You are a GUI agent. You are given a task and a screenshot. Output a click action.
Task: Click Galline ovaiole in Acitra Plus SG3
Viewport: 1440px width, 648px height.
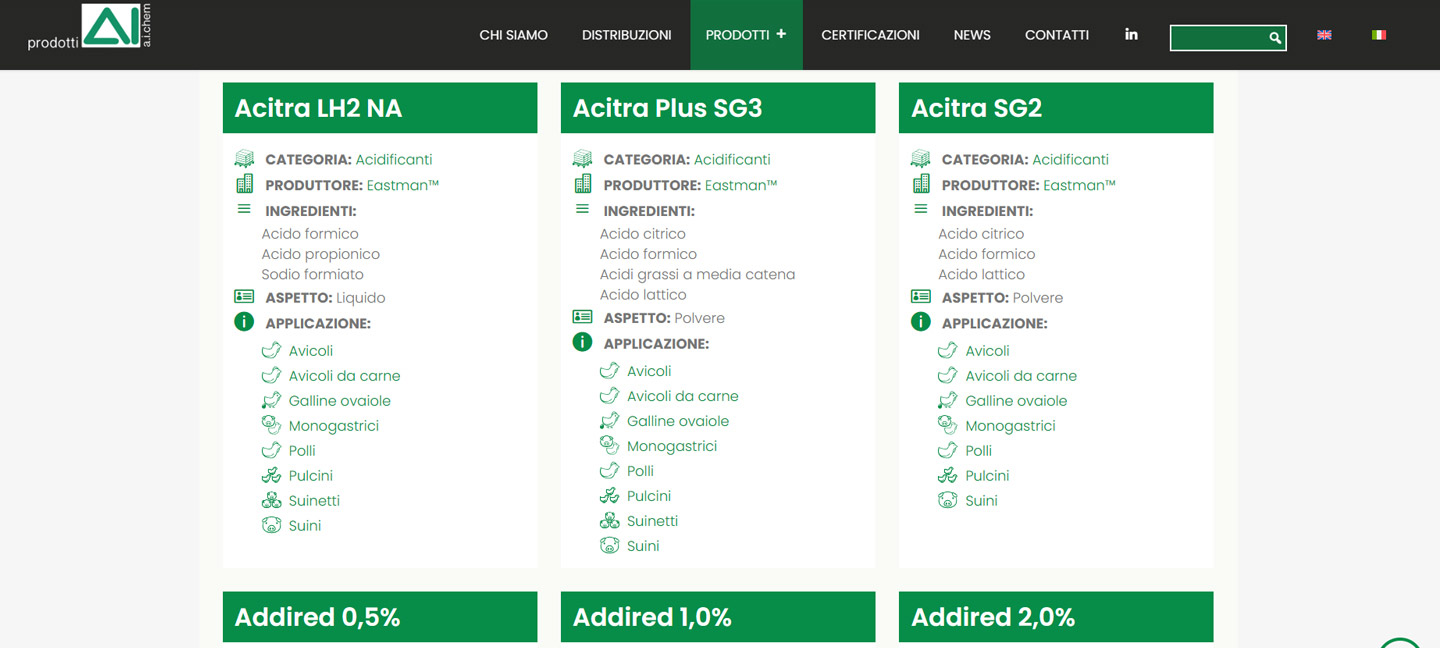point(678,421)
